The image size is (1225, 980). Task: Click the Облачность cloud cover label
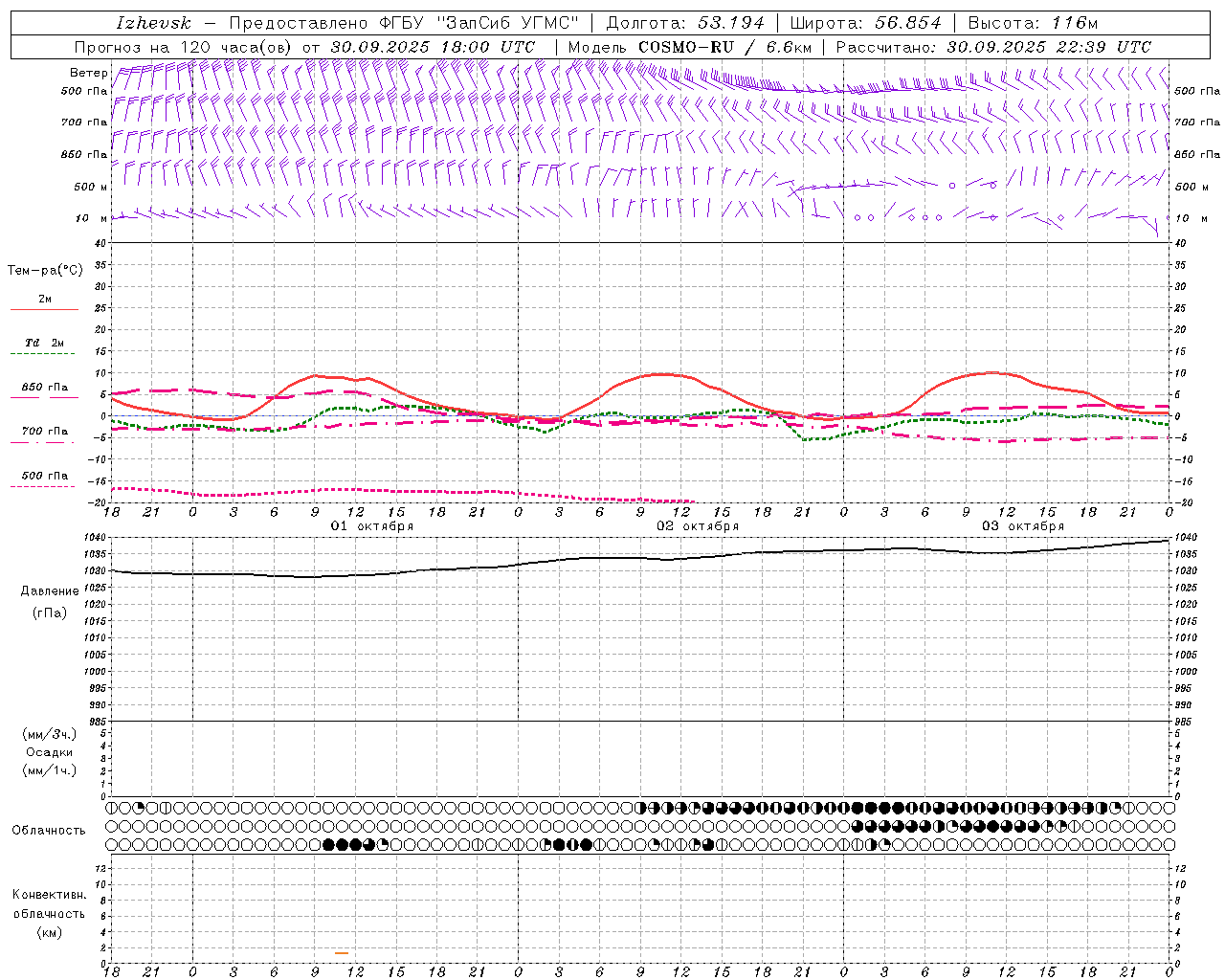(x=49, y=831)
